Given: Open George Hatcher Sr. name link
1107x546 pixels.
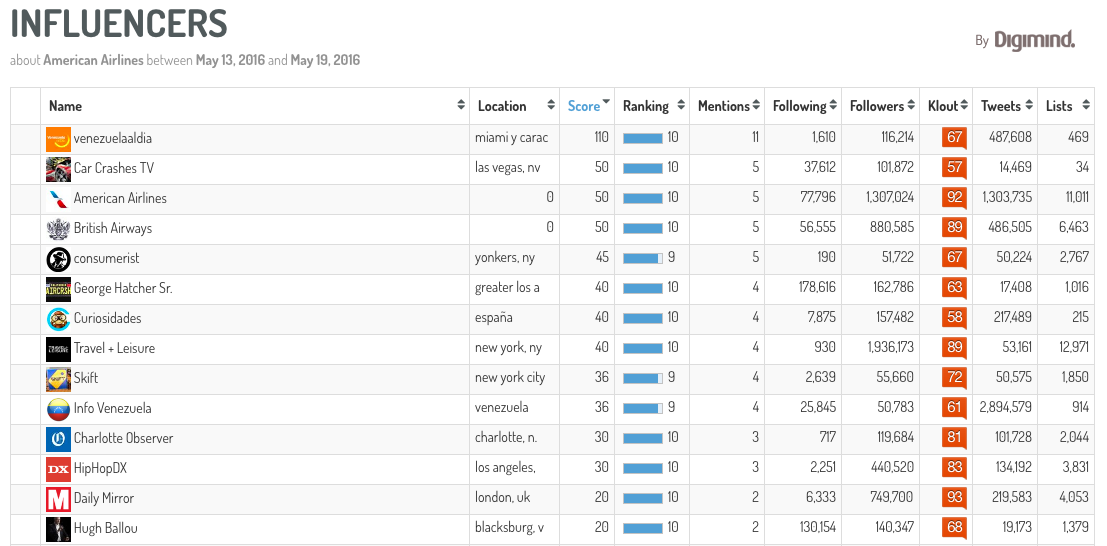Looking at the screenshot, I should click(x=123, y=288).
